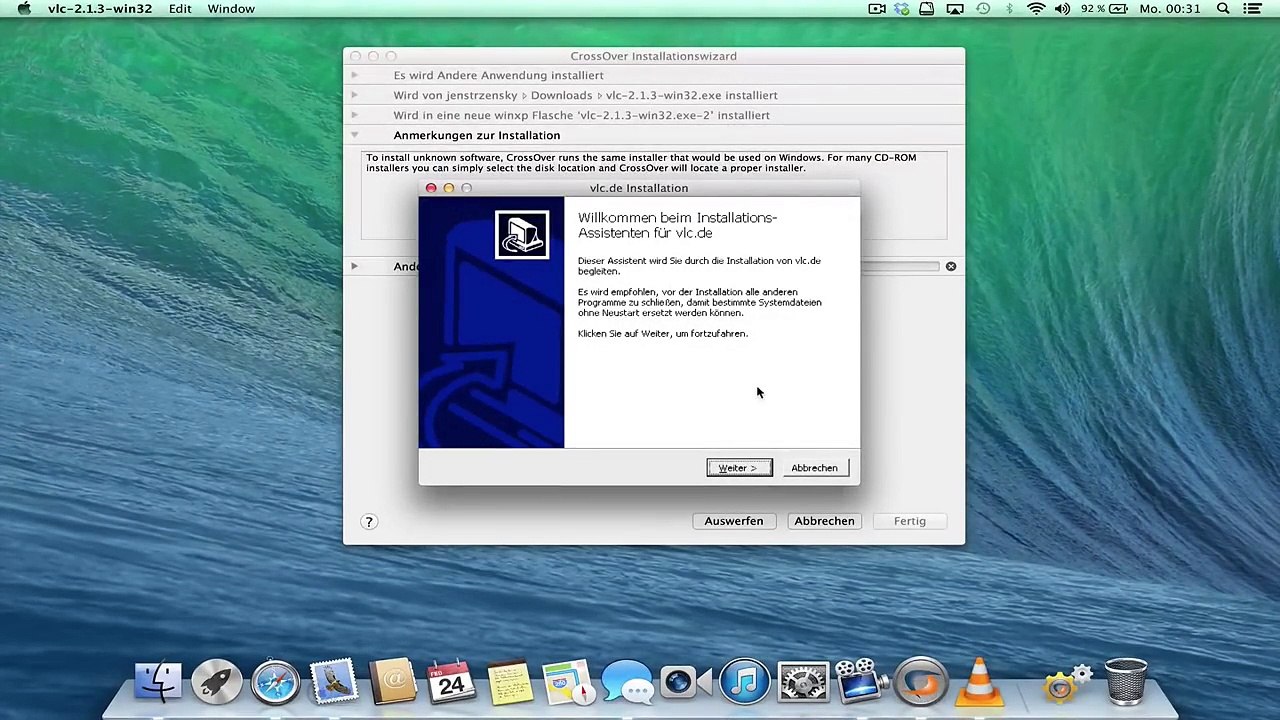1280x720 pixels.
Task: Click 'Willkommen beim Installations-Assistenten' heading
Action: [x=677, y=225]
